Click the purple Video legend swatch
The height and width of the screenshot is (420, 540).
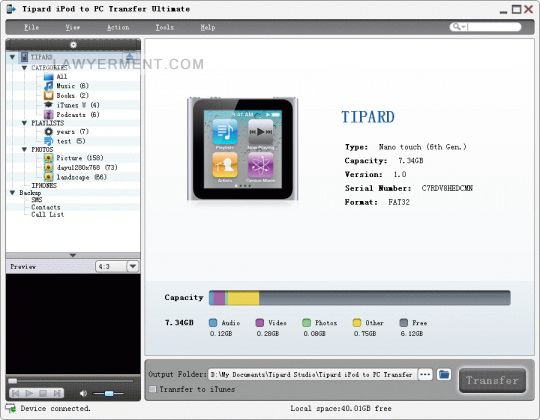260,323
